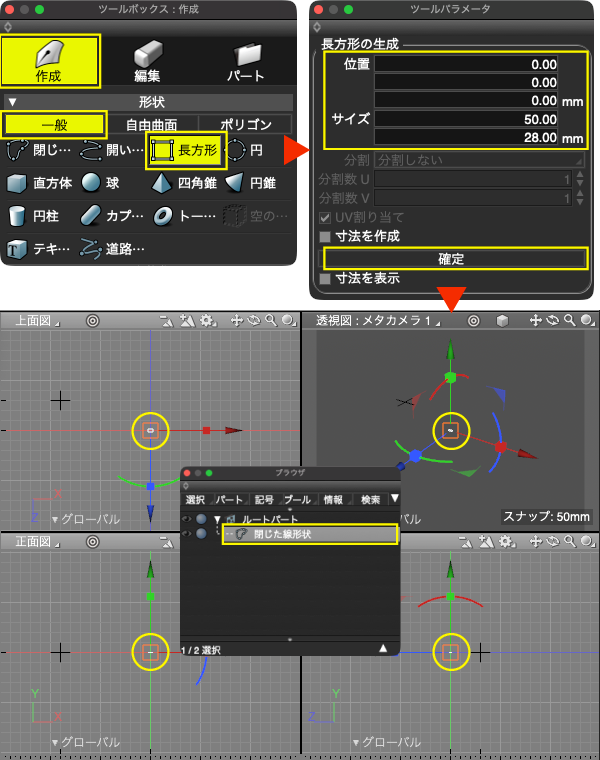Click the 情報 button in browser

pyautogui.click(x=333, y=500)
